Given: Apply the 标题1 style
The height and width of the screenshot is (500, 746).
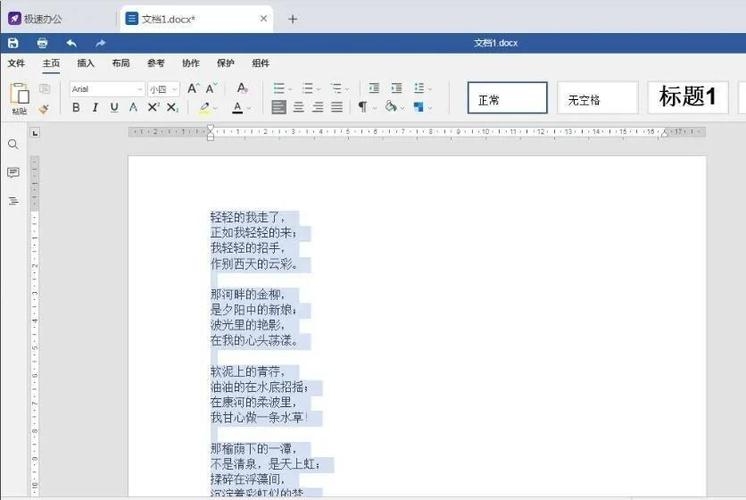Looking at the screenshot, I should pos(688,98).
